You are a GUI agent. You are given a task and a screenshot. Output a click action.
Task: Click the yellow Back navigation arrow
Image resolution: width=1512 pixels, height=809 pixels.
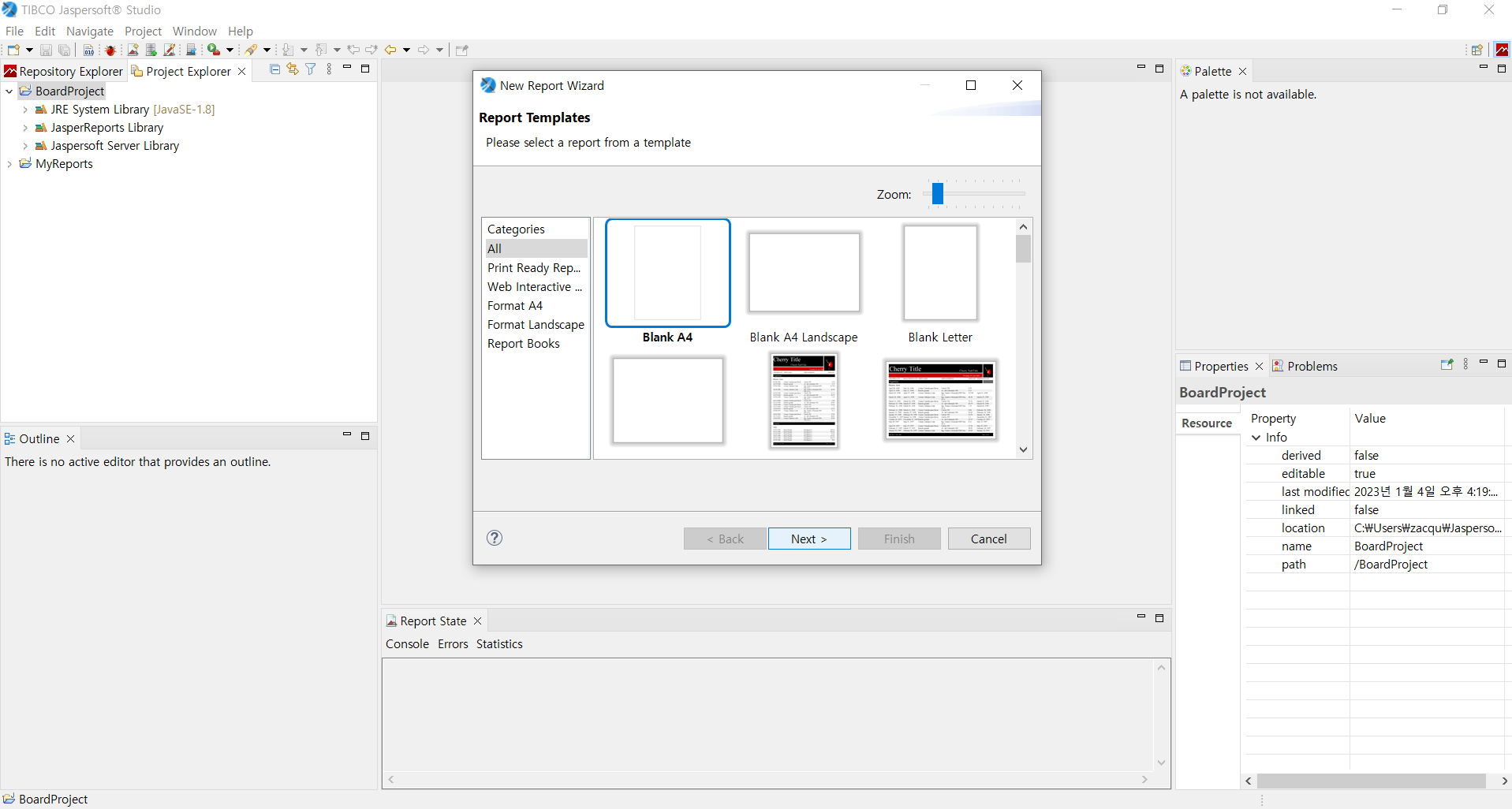point(390,50)
